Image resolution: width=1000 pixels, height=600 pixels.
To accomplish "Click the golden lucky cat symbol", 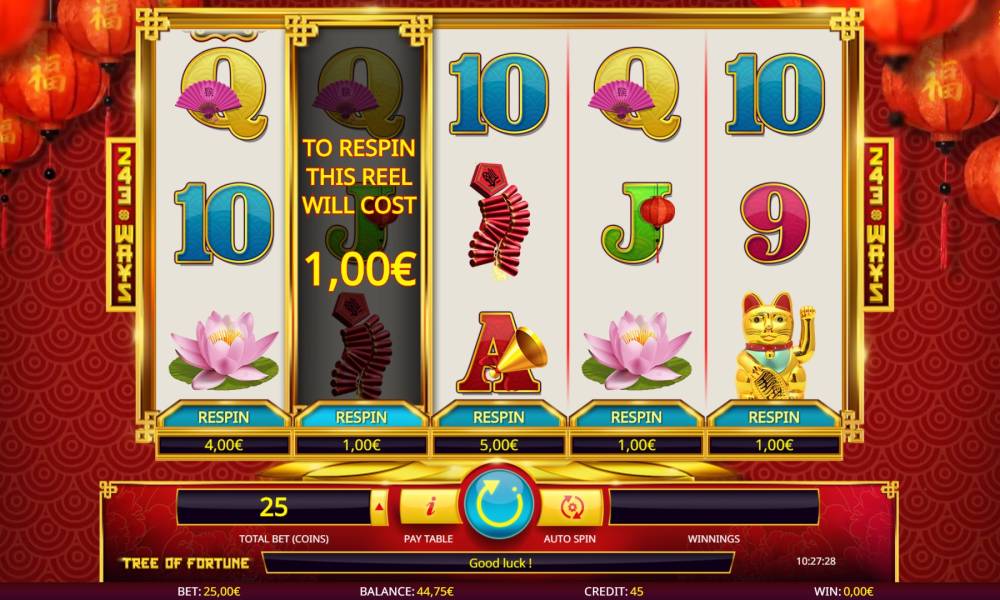I will pyautogui.click(x=774, y=346).
